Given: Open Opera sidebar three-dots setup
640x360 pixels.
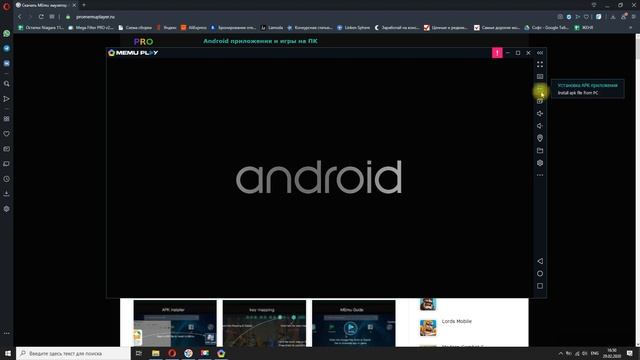Looking at the screenshot, I should pyautogui.click(x=7, y=333).
